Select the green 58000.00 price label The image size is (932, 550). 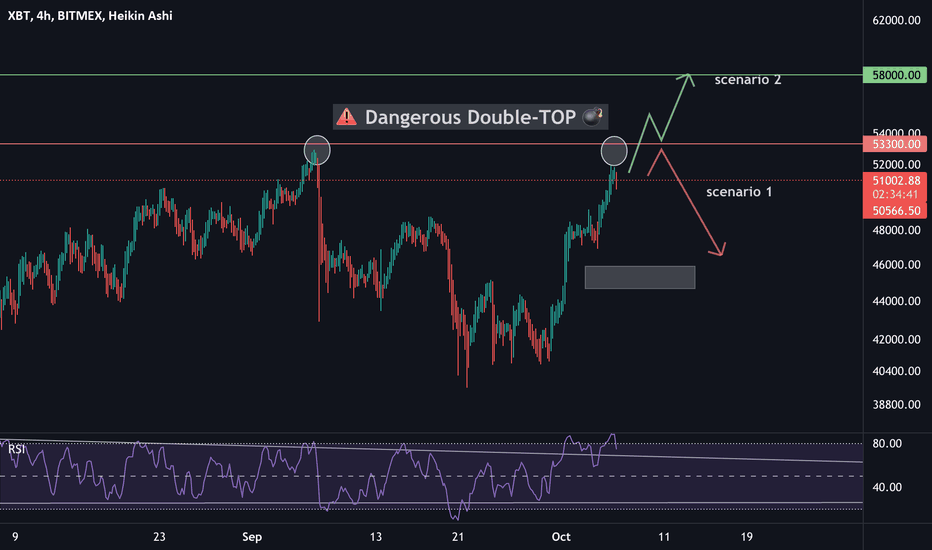tap(895, 75)
